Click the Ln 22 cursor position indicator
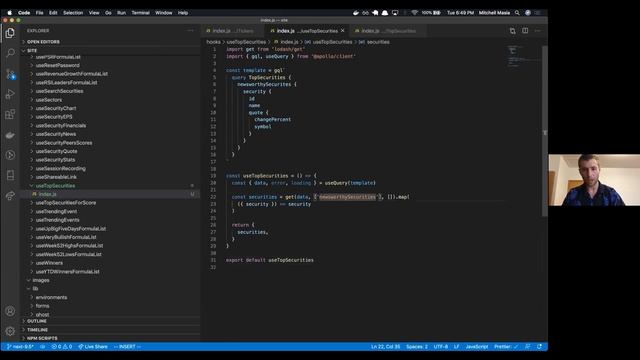The image size is (640, 360). point(385,347)
